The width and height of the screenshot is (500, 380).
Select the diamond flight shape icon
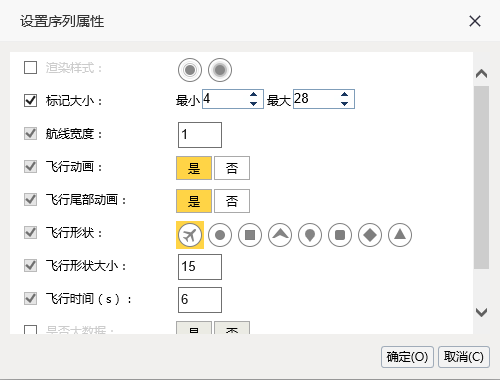click(x=370, y=235)
